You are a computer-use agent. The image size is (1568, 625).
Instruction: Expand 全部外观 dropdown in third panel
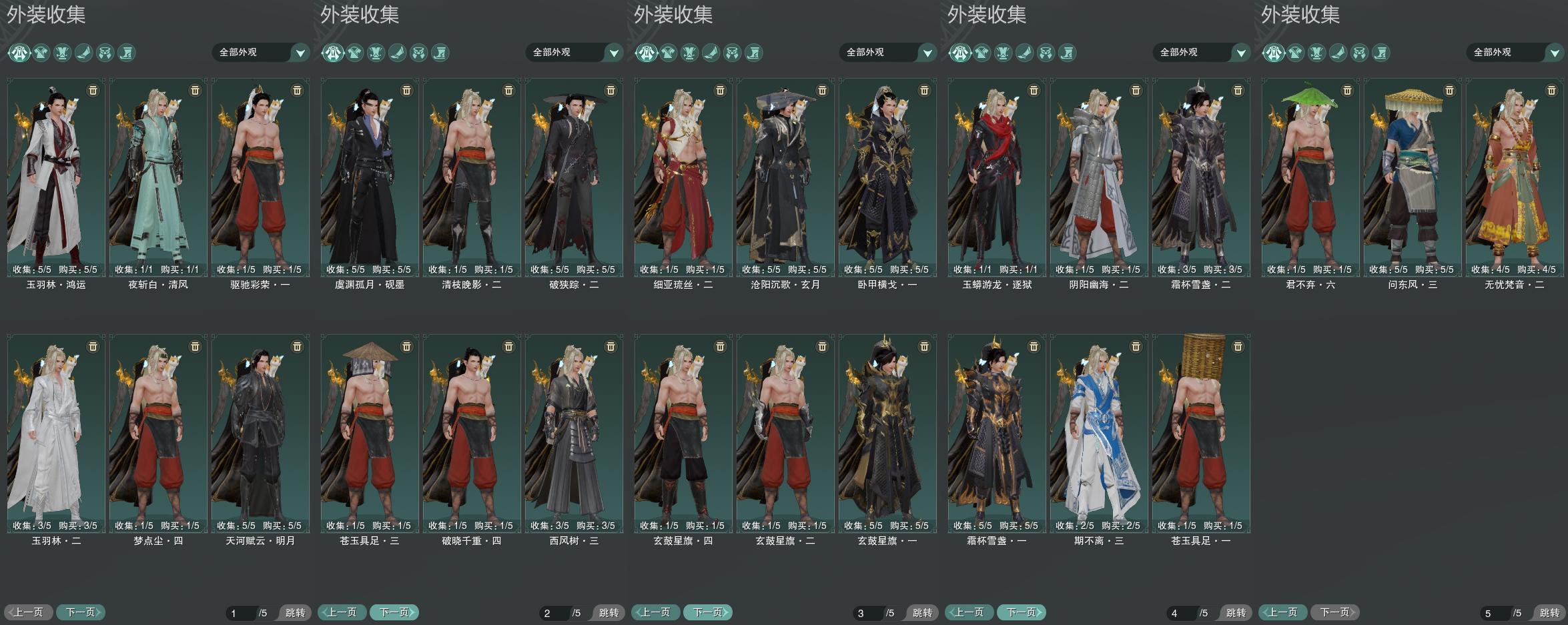888,52
